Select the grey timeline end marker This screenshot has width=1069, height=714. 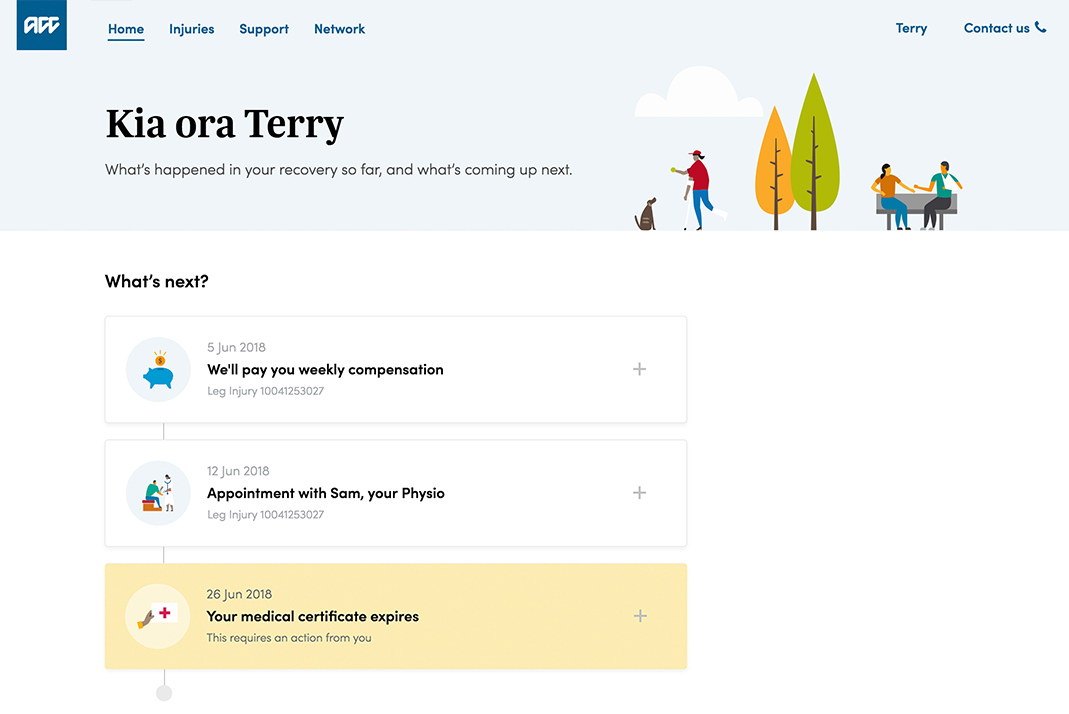click(164, 693)
